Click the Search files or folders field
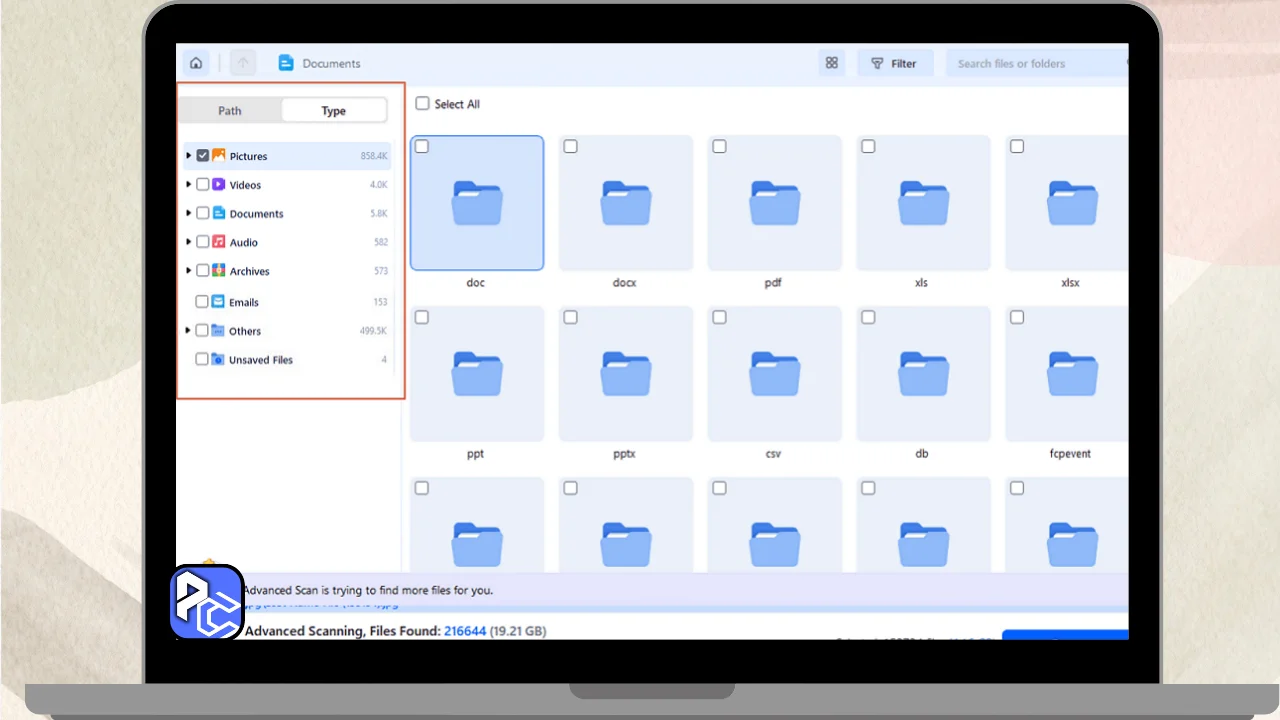Viewport: 1280px width, 720px height. click(x=1035, y=63)
